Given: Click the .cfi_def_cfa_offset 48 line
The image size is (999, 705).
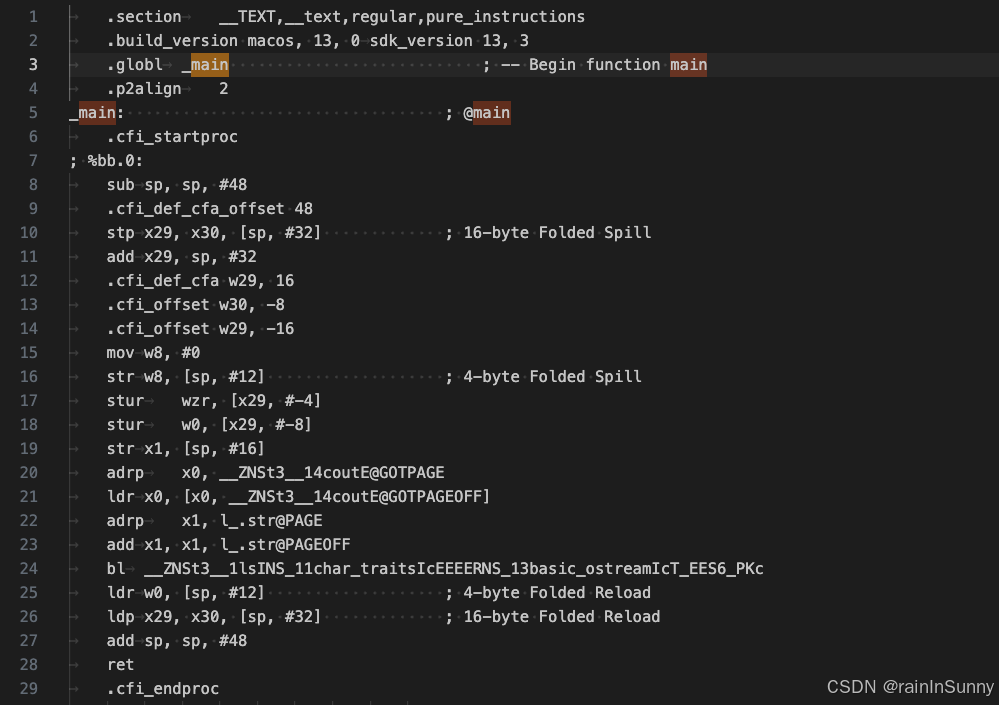Looking at the screenshot, I should pos(210,209).
